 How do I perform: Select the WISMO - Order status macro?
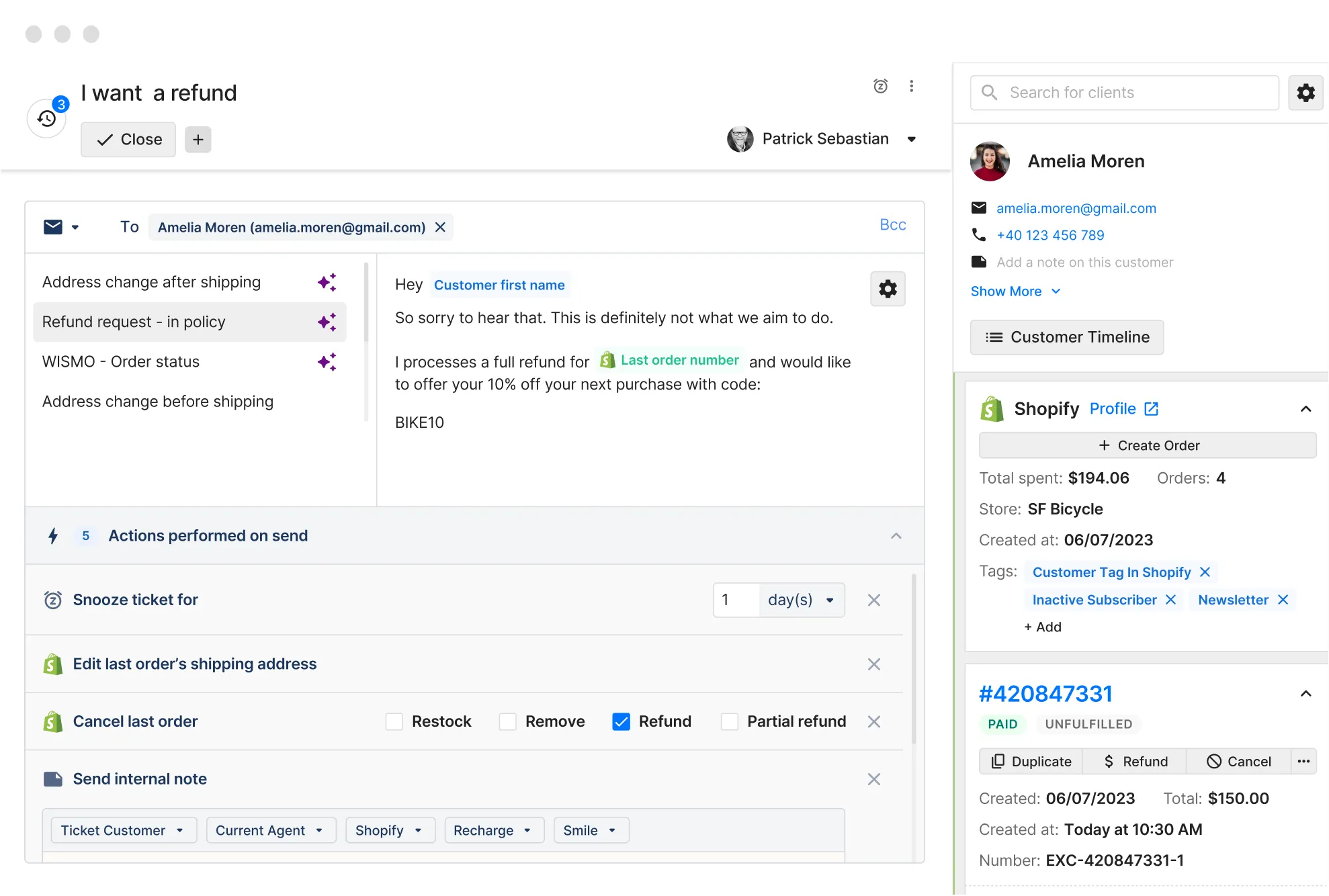pyautogui.click(x=121, y=362)
